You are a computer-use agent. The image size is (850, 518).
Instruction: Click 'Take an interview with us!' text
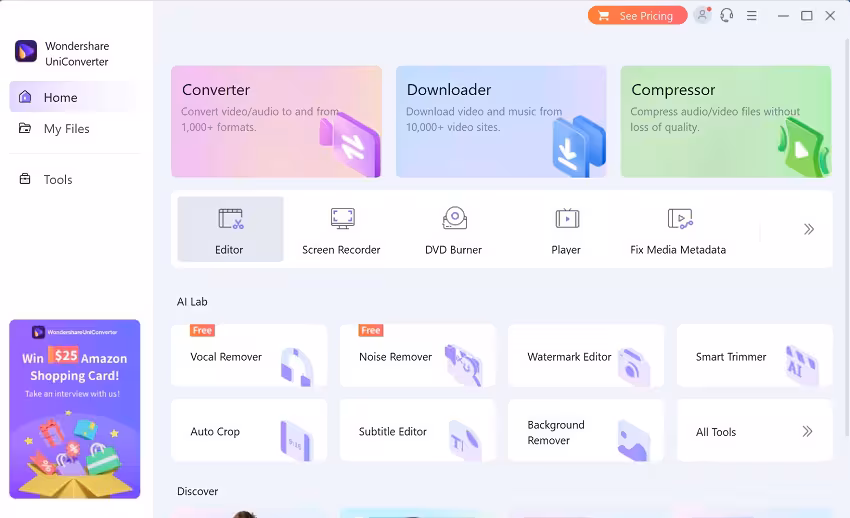(x=73, y=394)
